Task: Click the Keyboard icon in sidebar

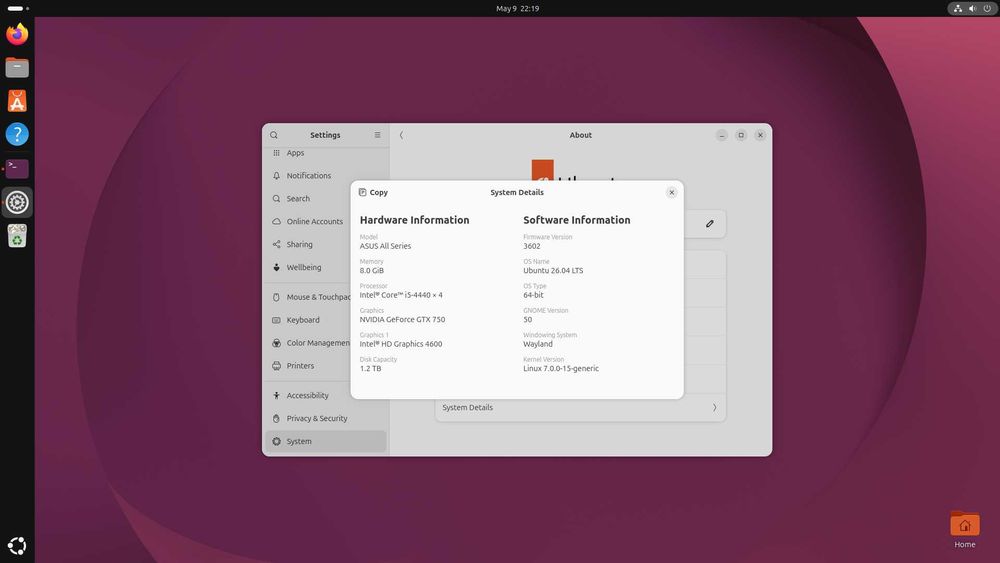Action: pyautogui.click(x=276, y=320)
